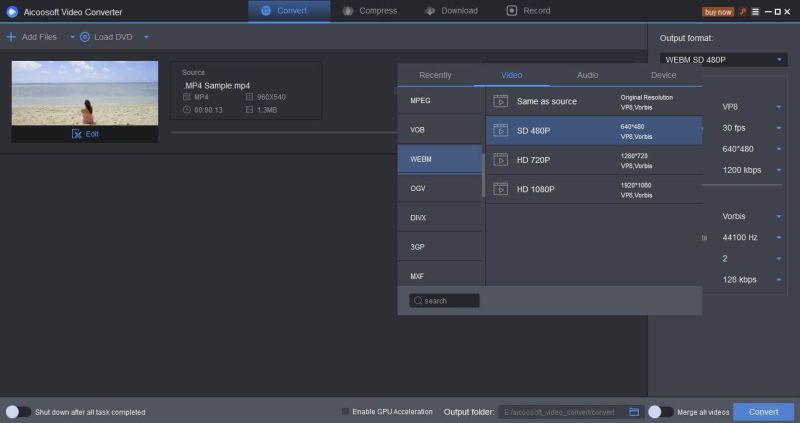Viewport: 800px width, 423px height.
Task: Click the register key icon
Action: (x=742, y=12)
